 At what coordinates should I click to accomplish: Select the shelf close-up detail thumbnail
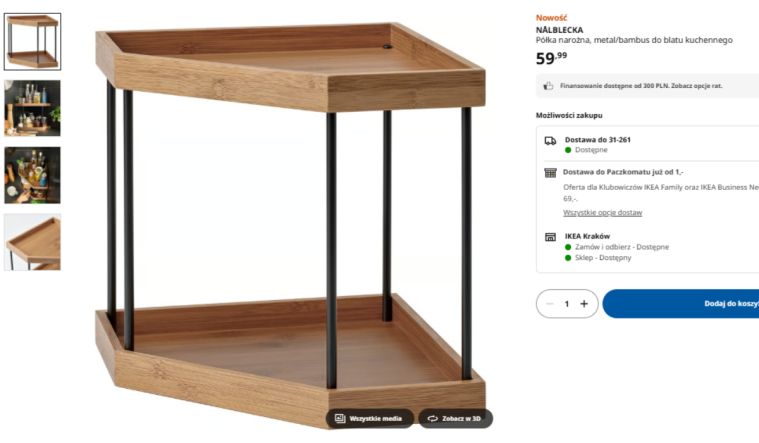click(x=32, y=242)
